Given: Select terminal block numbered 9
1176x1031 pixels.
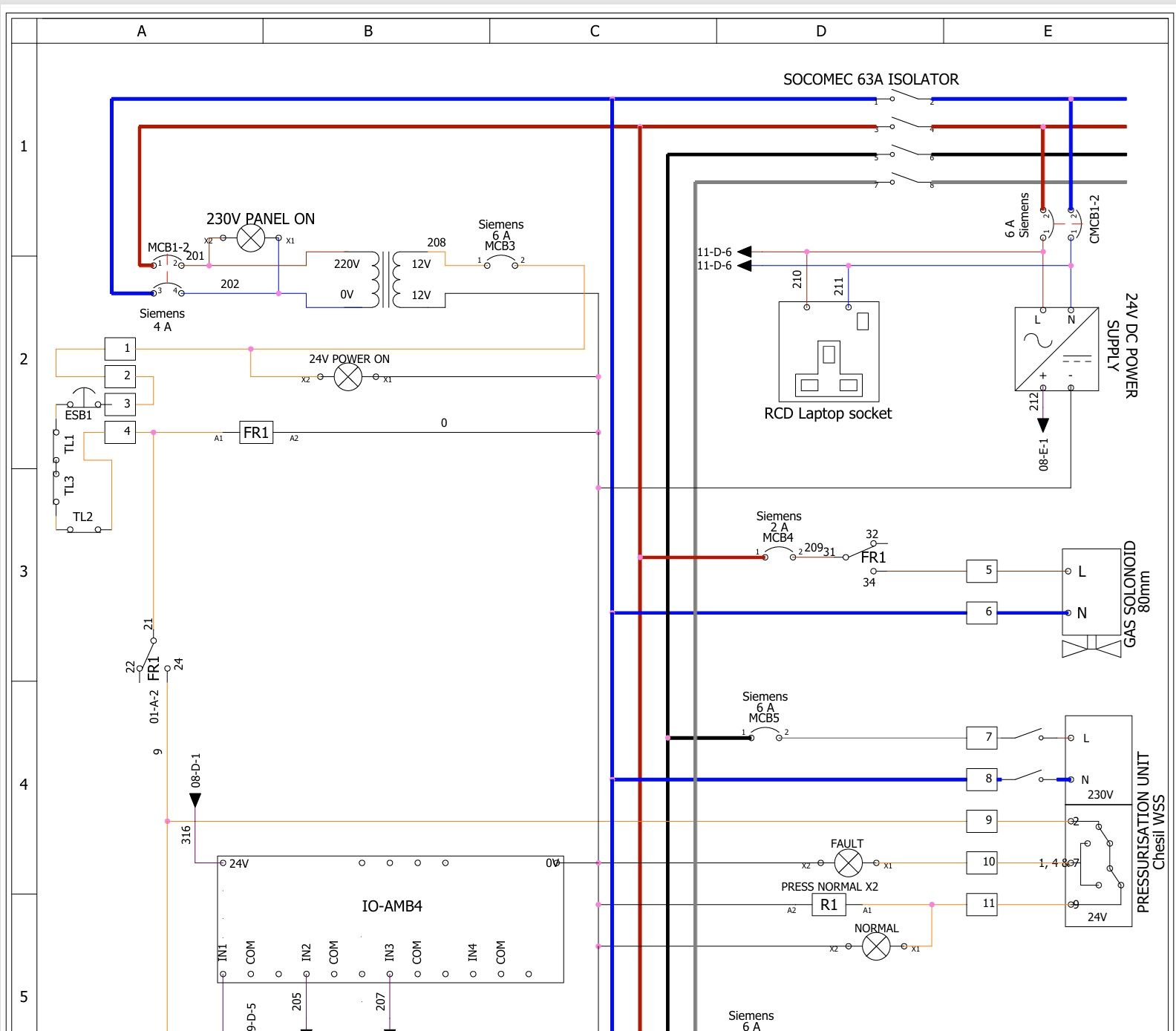Looking at the screenshot, I should point(981,821).
